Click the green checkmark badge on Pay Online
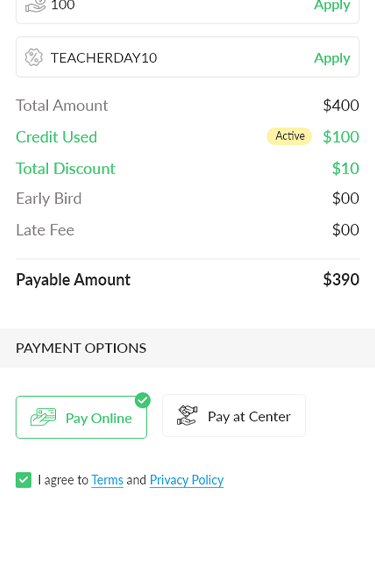This screenshot has height=576, width=375. click(x=143, y=400)
